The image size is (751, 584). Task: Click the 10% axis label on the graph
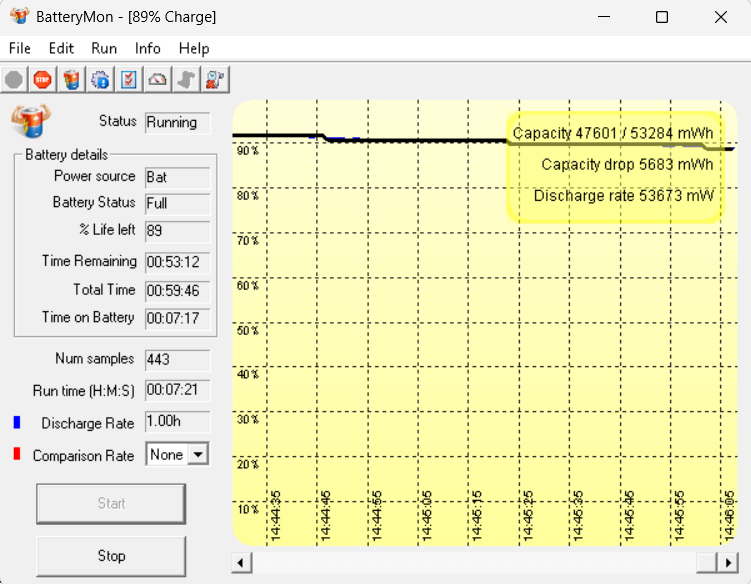248,509
